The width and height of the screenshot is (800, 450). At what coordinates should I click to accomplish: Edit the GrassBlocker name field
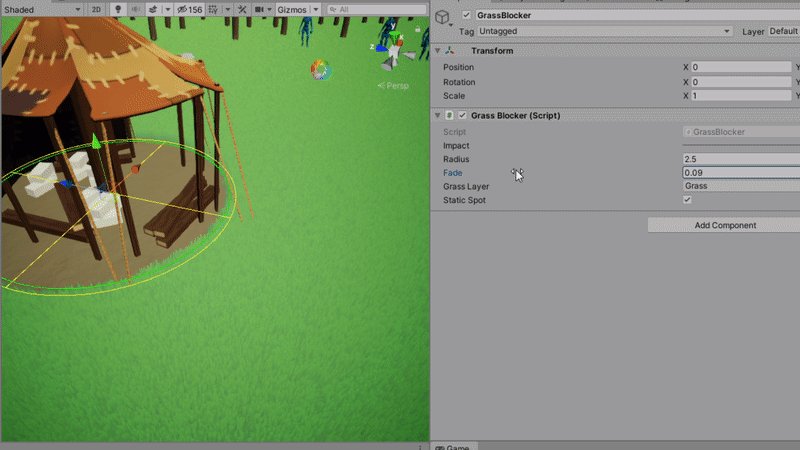pos(637,15)
